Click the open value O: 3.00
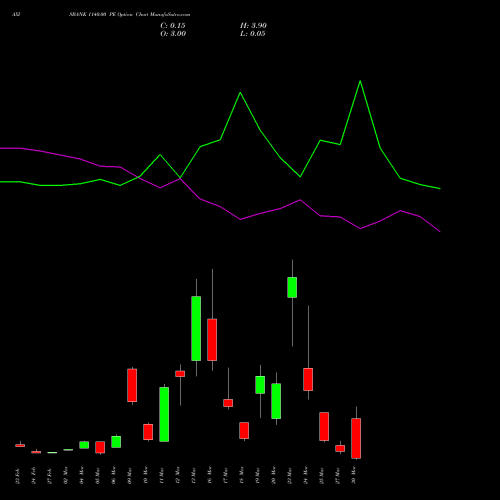The width and height of the screenshot is (500, 500). (173, 34)
